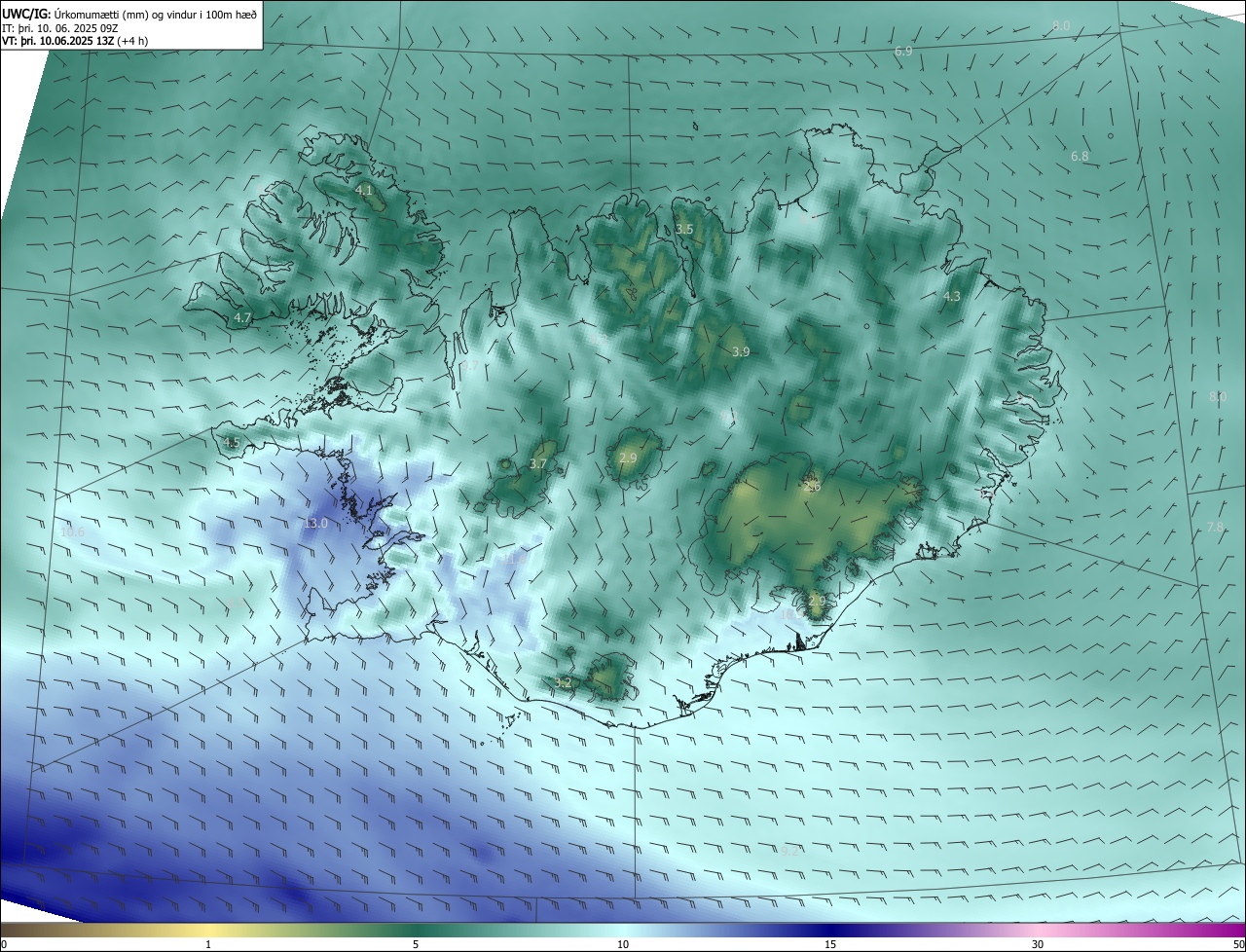
Task: Click the 3.9 value label on the map
Action: pyautogui.click(x=741, y=352)
